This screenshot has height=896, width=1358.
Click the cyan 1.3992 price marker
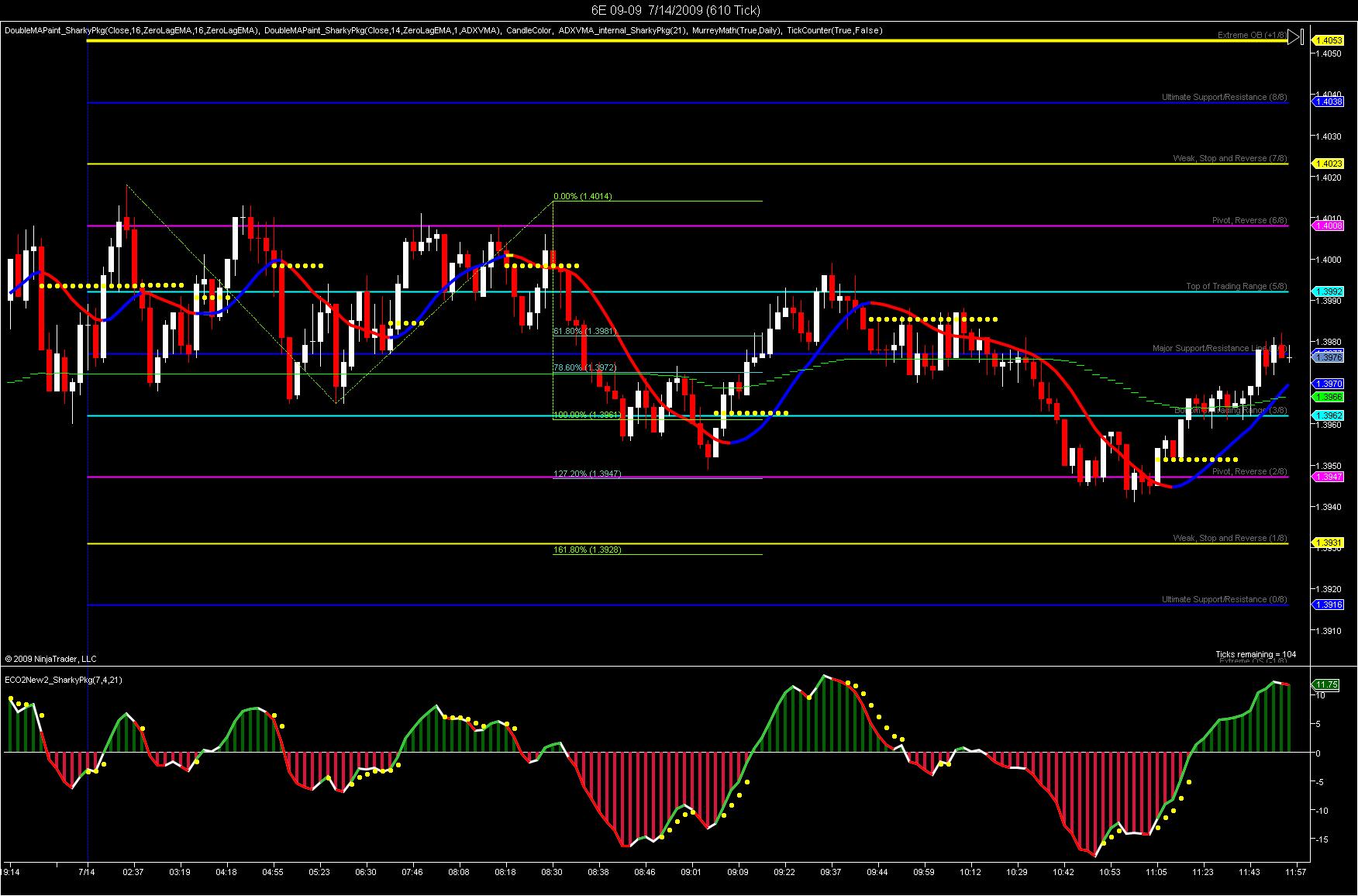(x=1327, y=292)
